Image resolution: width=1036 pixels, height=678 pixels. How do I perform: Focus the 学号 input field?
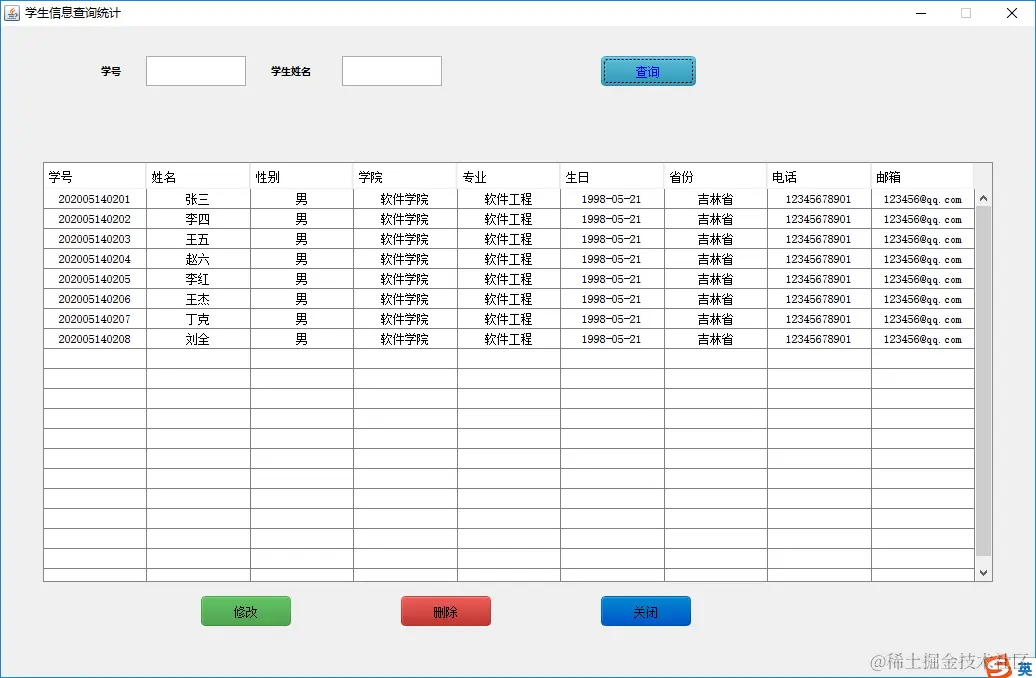coord(196,71)
